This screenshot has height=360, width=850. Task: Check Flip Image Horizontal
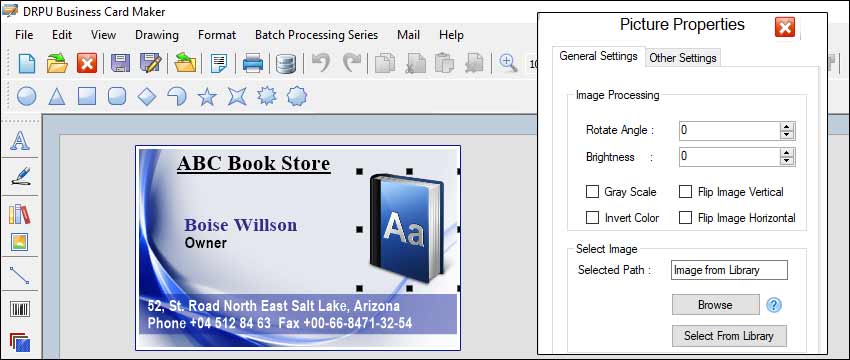point(686,218)
